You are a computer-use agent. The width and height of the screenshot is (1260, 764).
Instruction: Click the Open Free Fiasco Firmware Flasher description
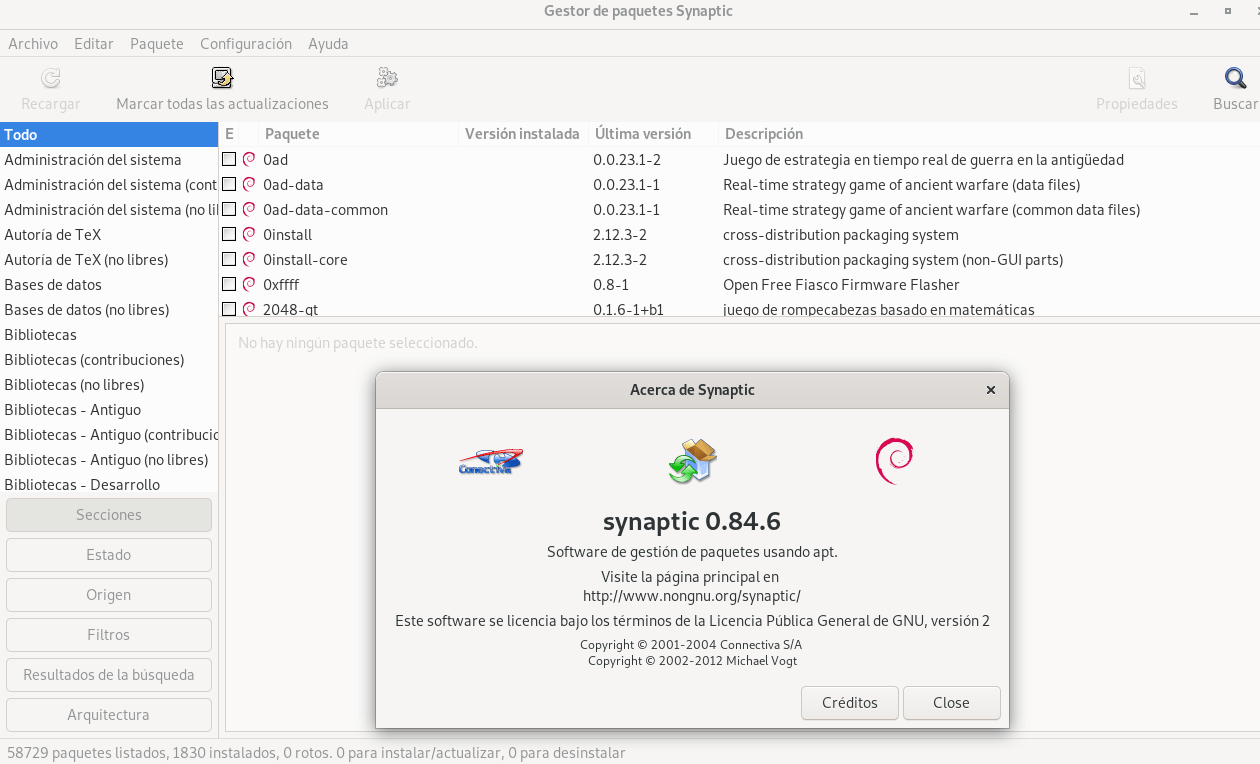841,285
